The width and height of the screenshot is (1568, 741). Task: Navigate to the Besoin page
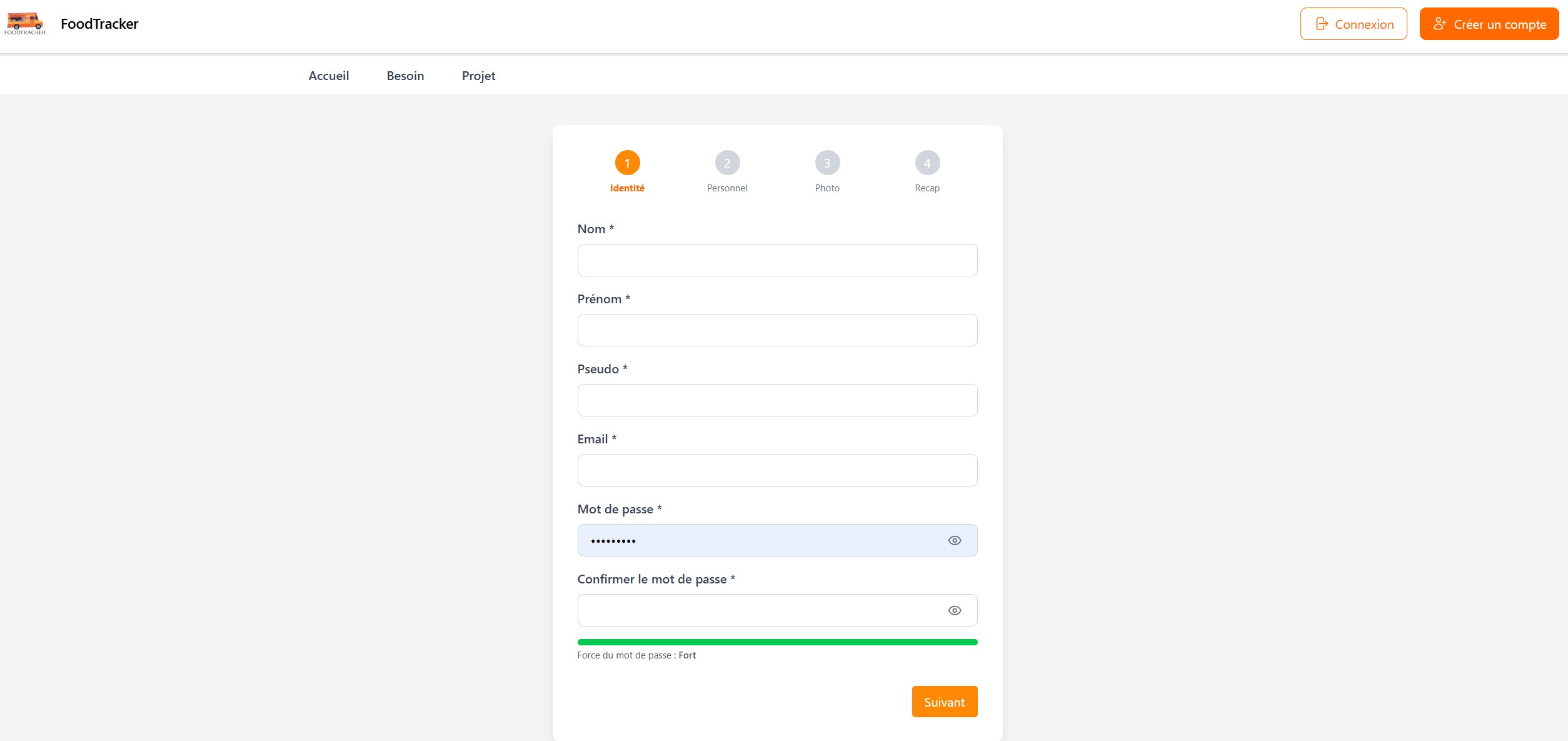coord(405,76)
